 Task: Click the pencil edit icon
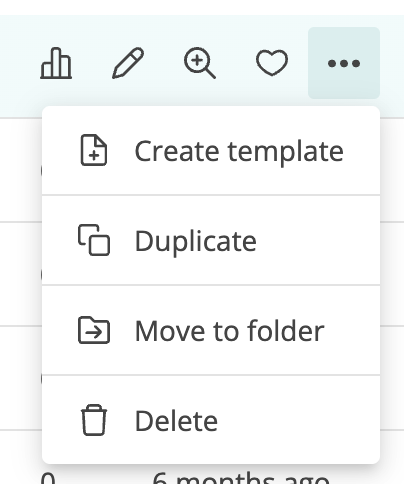click(x=128, y=63)
